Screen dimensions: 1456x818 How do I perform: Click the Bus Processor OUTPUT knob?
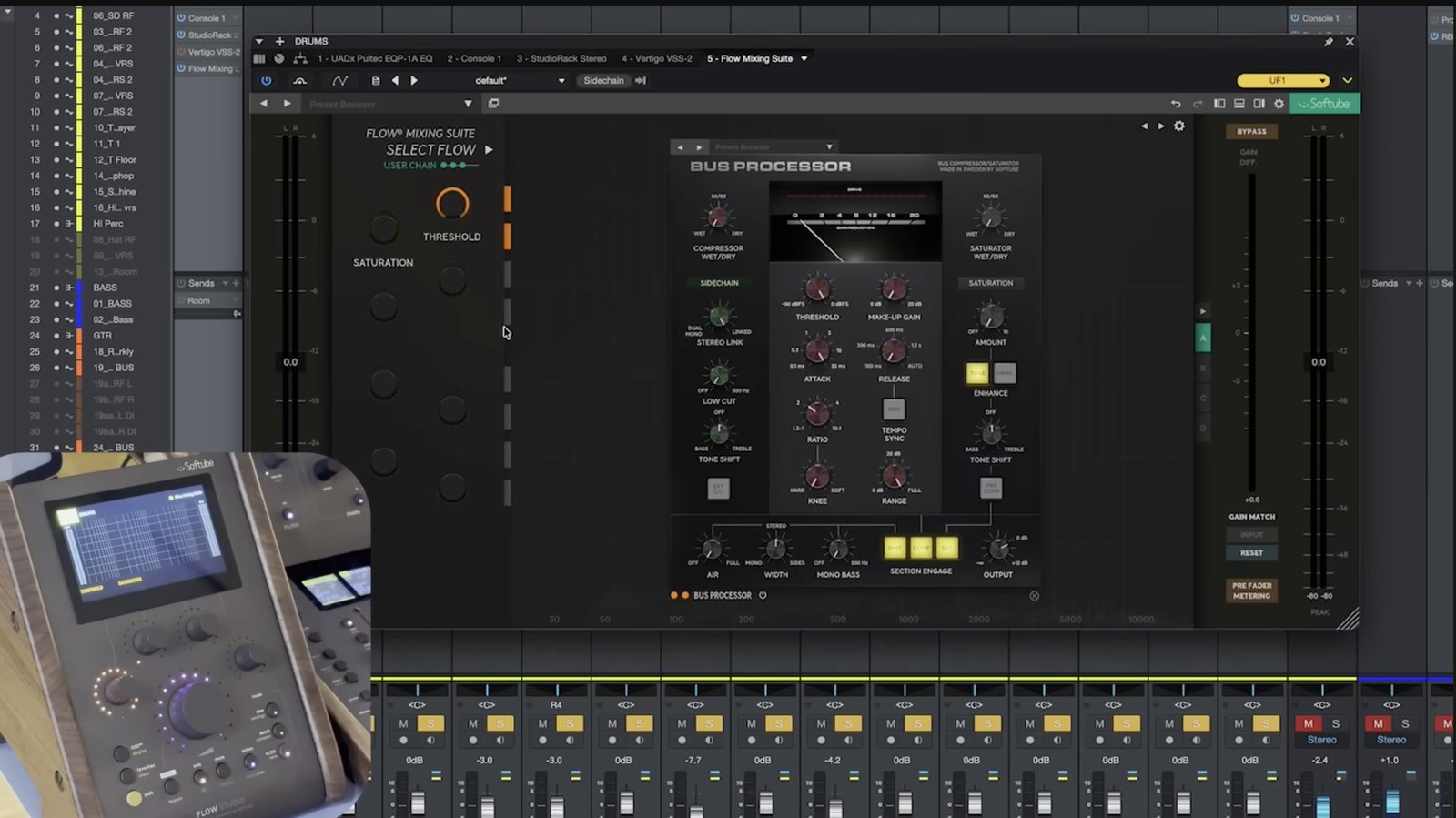click(x=998, y=548)
